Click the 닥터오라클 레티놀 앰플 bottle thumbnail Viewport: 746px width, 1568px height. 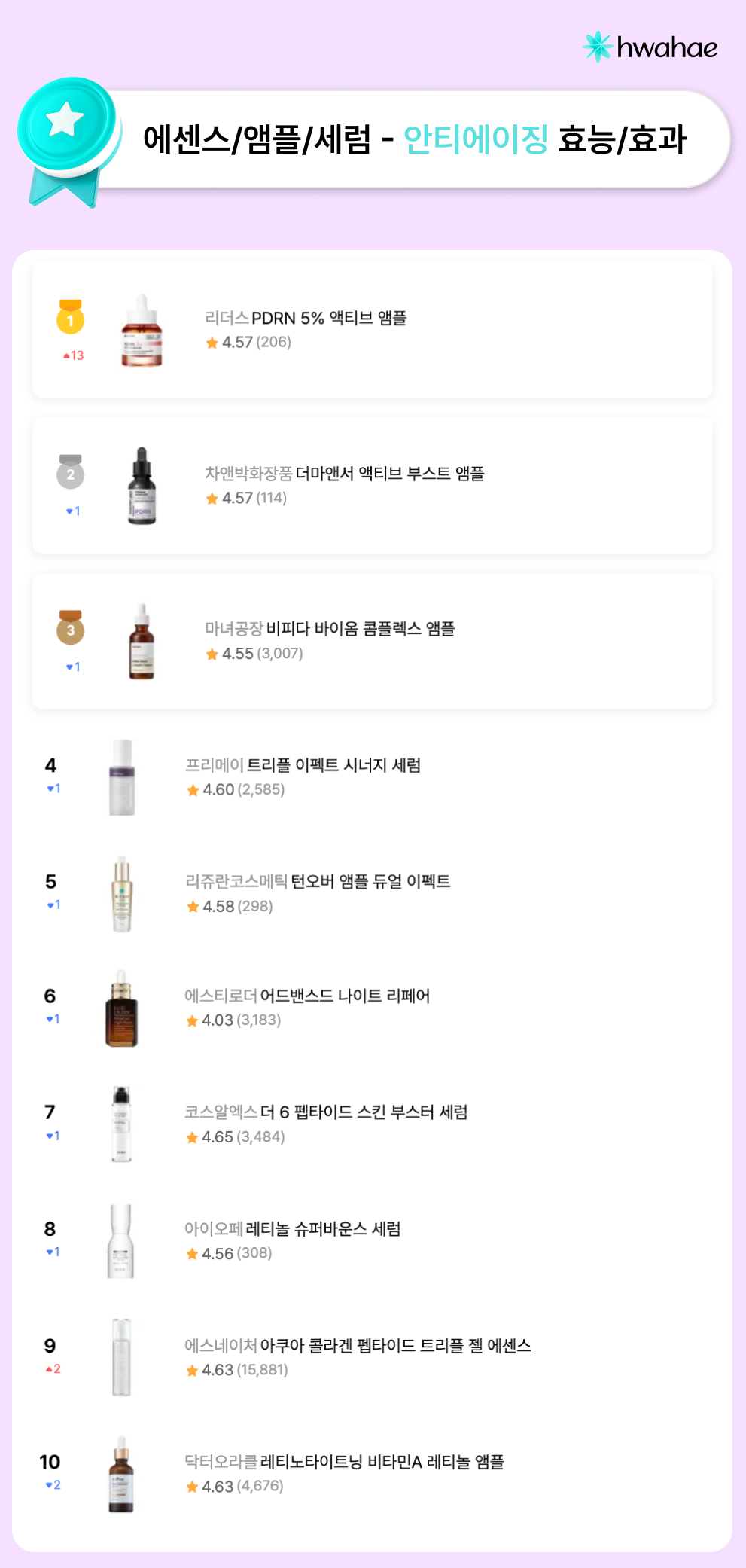pyautogui.click(x=122, y=1475)
